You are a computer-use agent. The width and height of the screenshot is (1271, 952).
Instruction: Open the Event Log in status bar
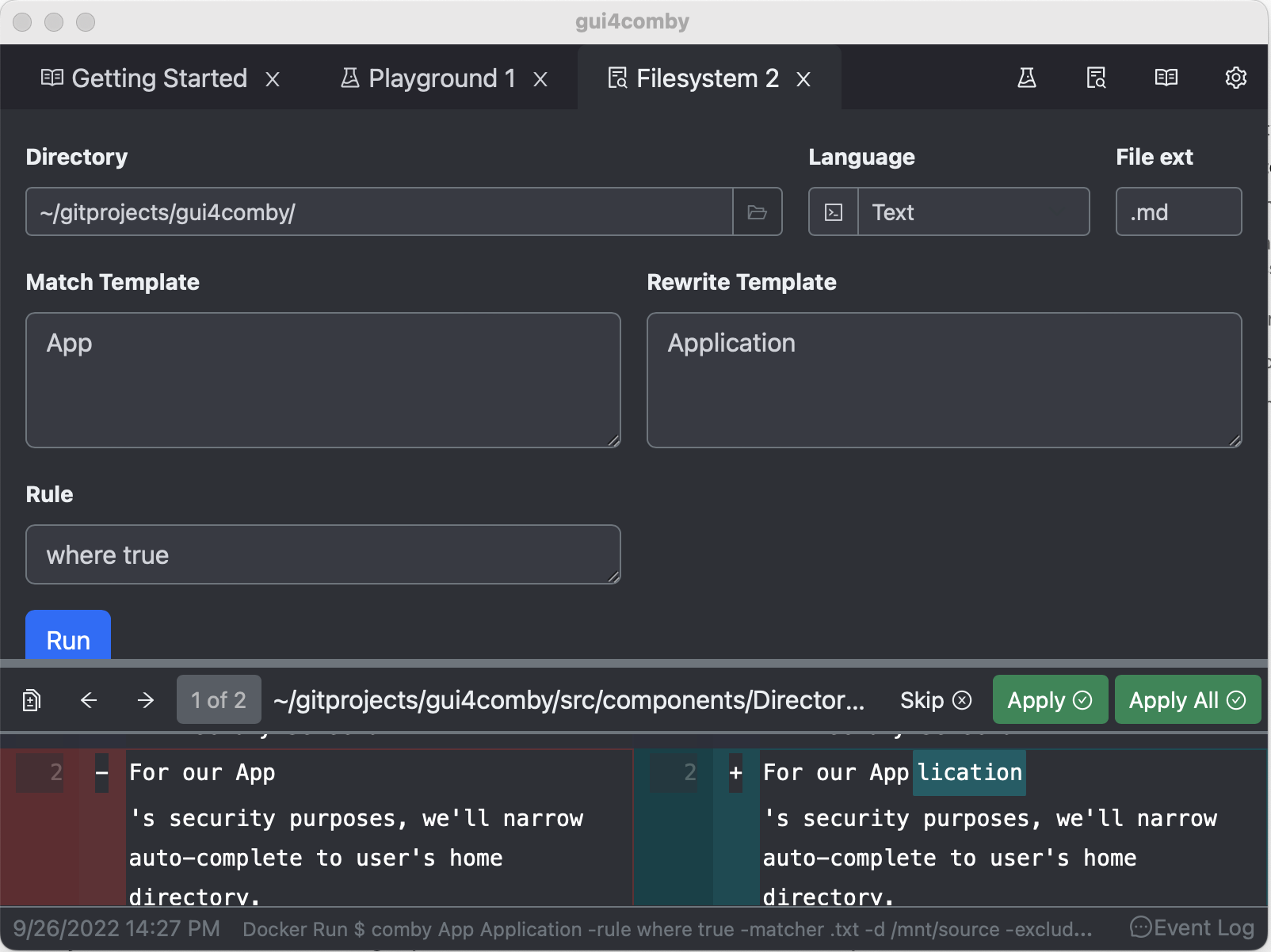click(1193, 927)
